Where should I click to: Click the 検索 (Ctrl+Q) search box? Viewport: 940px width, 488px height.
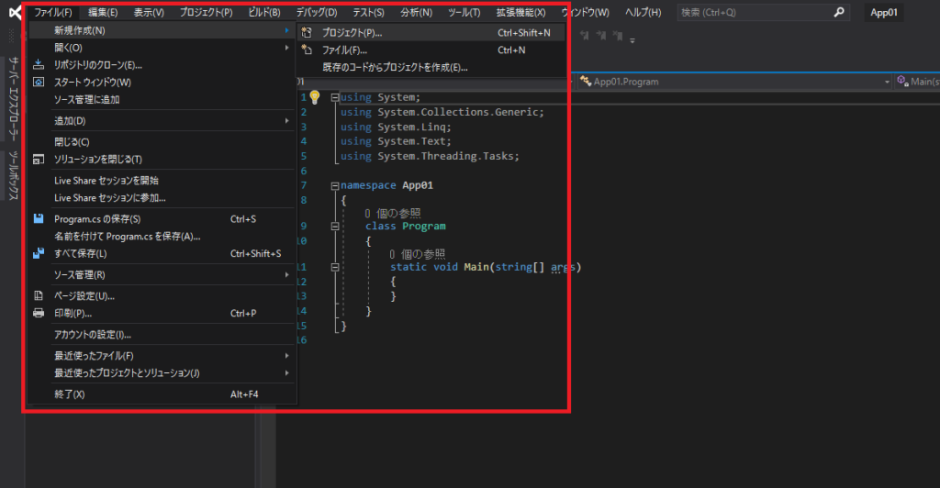(x=760, y=12)
